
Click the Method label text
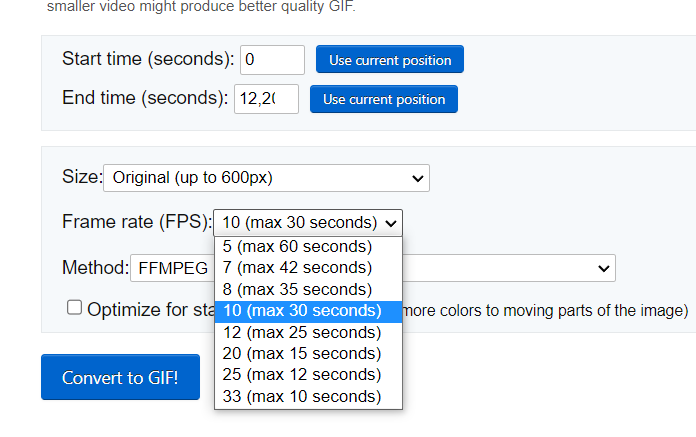95,268
